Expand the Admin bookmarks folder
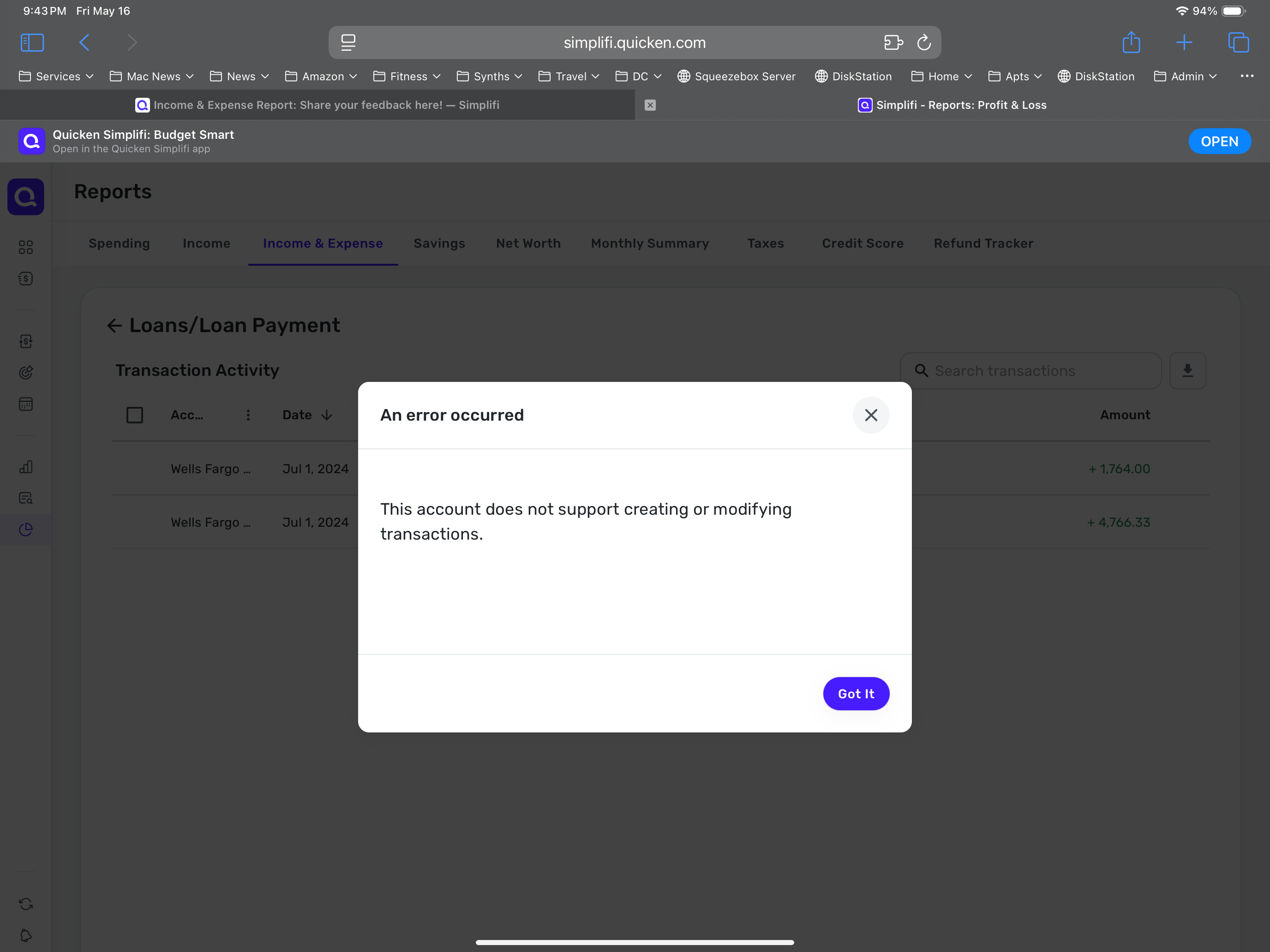Viewport: 1270px width, 952px height. [x=1185, y=76]
